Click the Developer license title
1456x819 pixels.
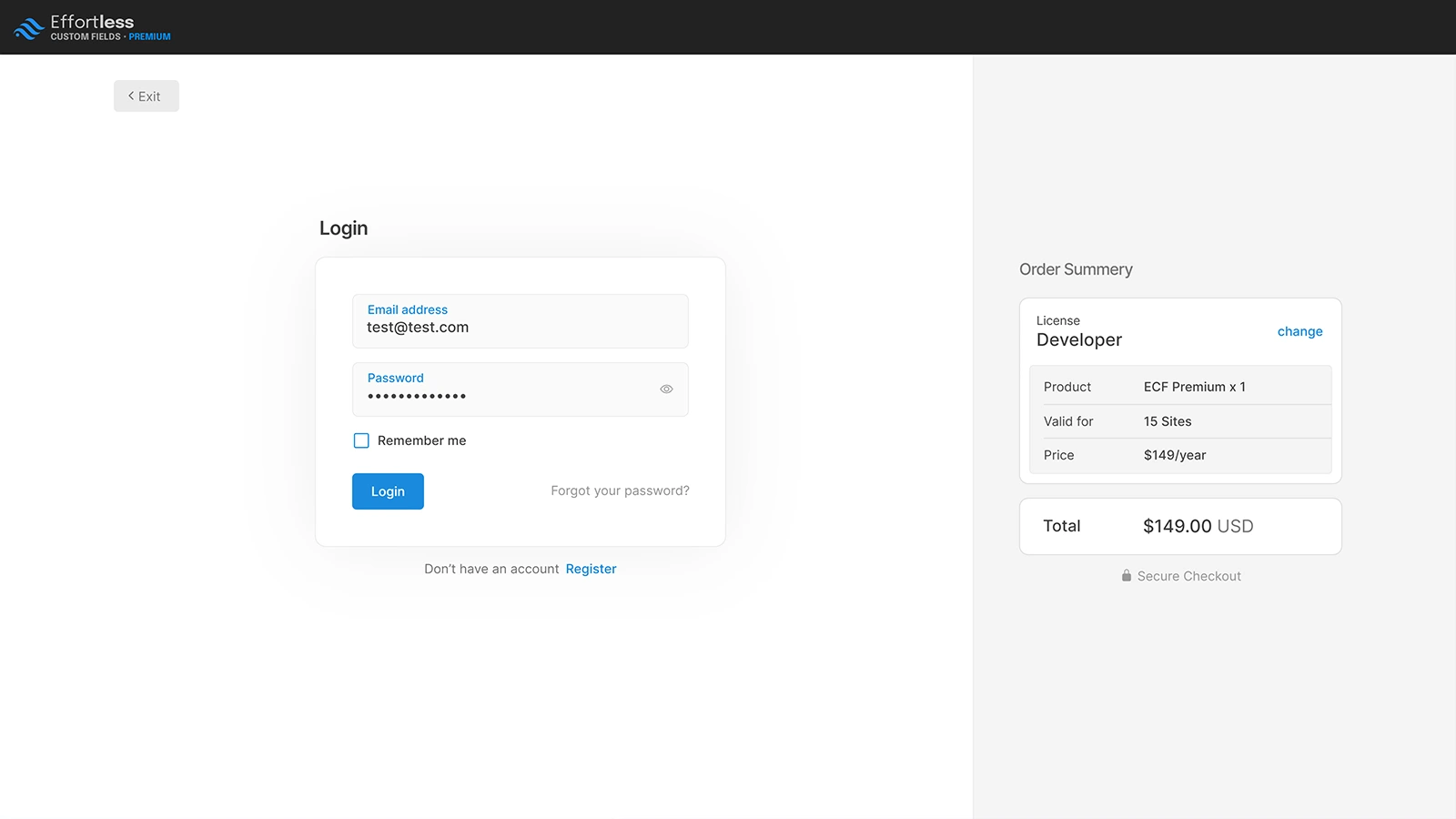[1078, 339]
